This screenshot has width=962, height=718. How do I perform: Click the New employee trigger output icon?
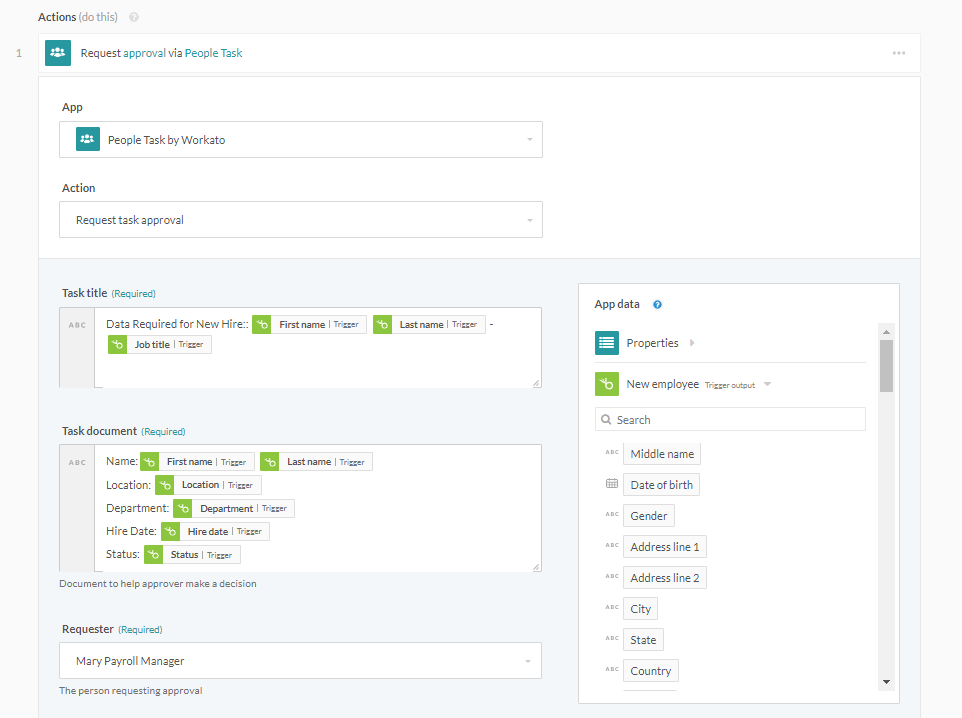coord(607,384)
